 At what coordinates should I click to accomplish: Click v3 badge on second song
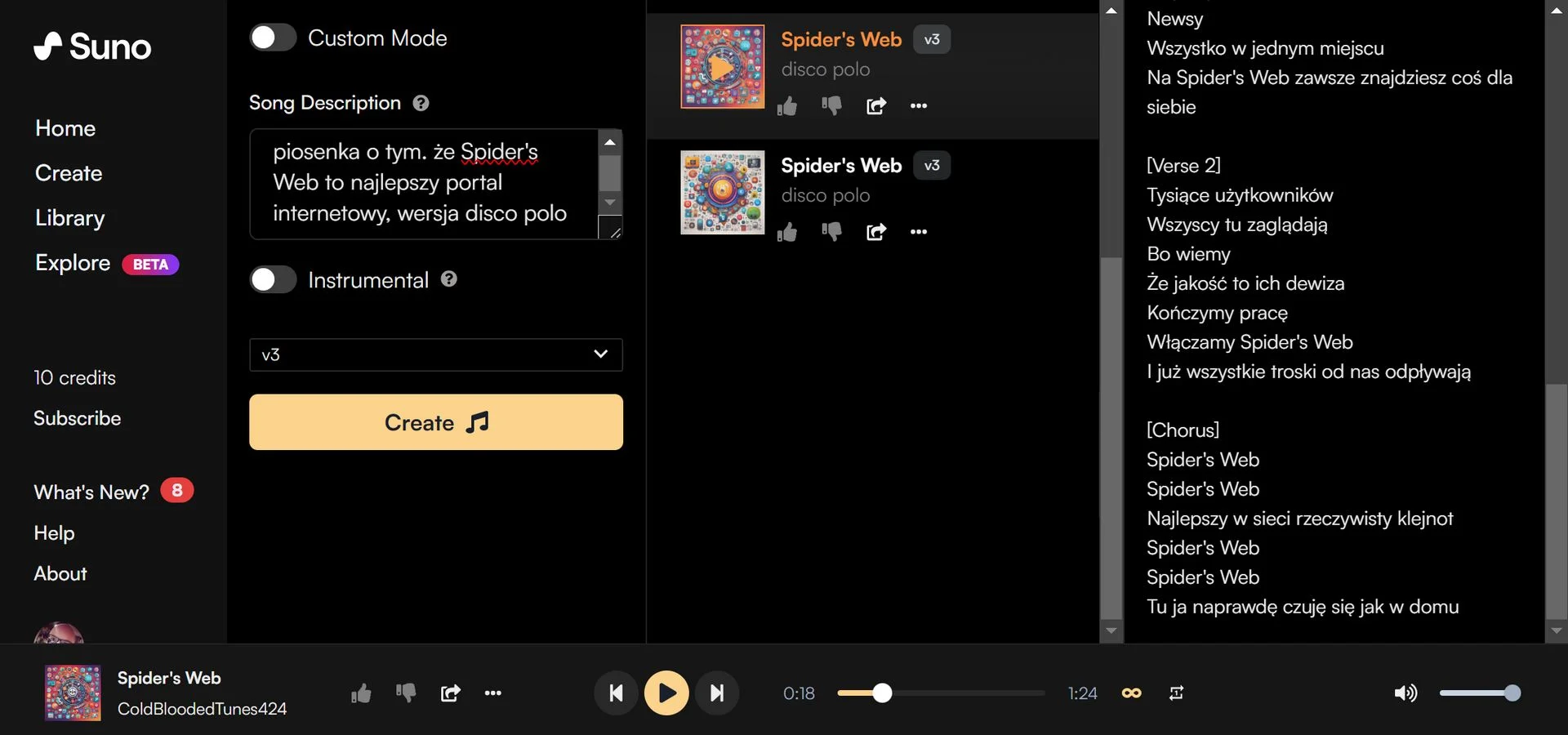click(x=932, y=165)
